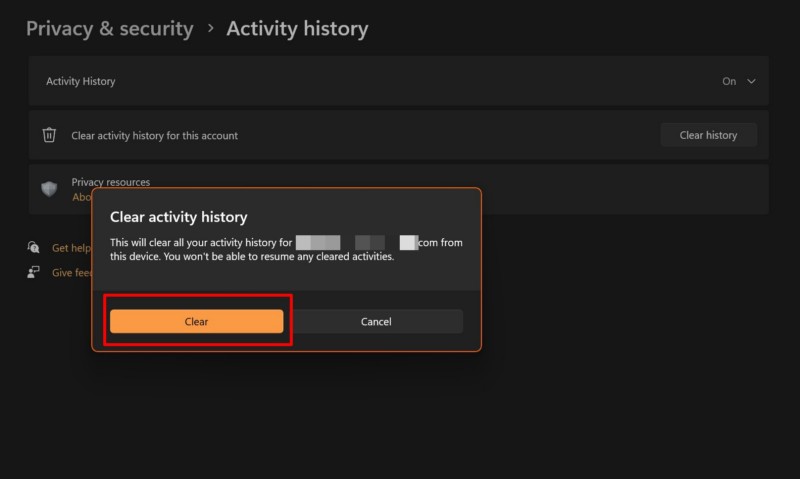Open the link under Privacy resources
Image resolution: width=800 pixels, height=479 pixels.
[82, 197]
